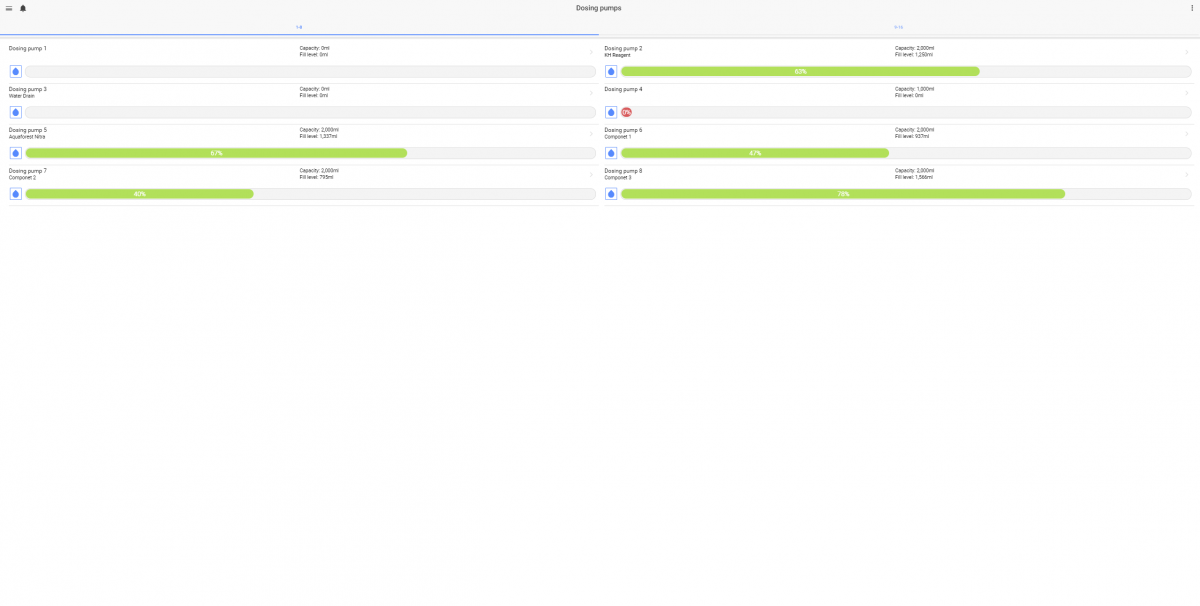Click the 'Componet 1' label

618,137
